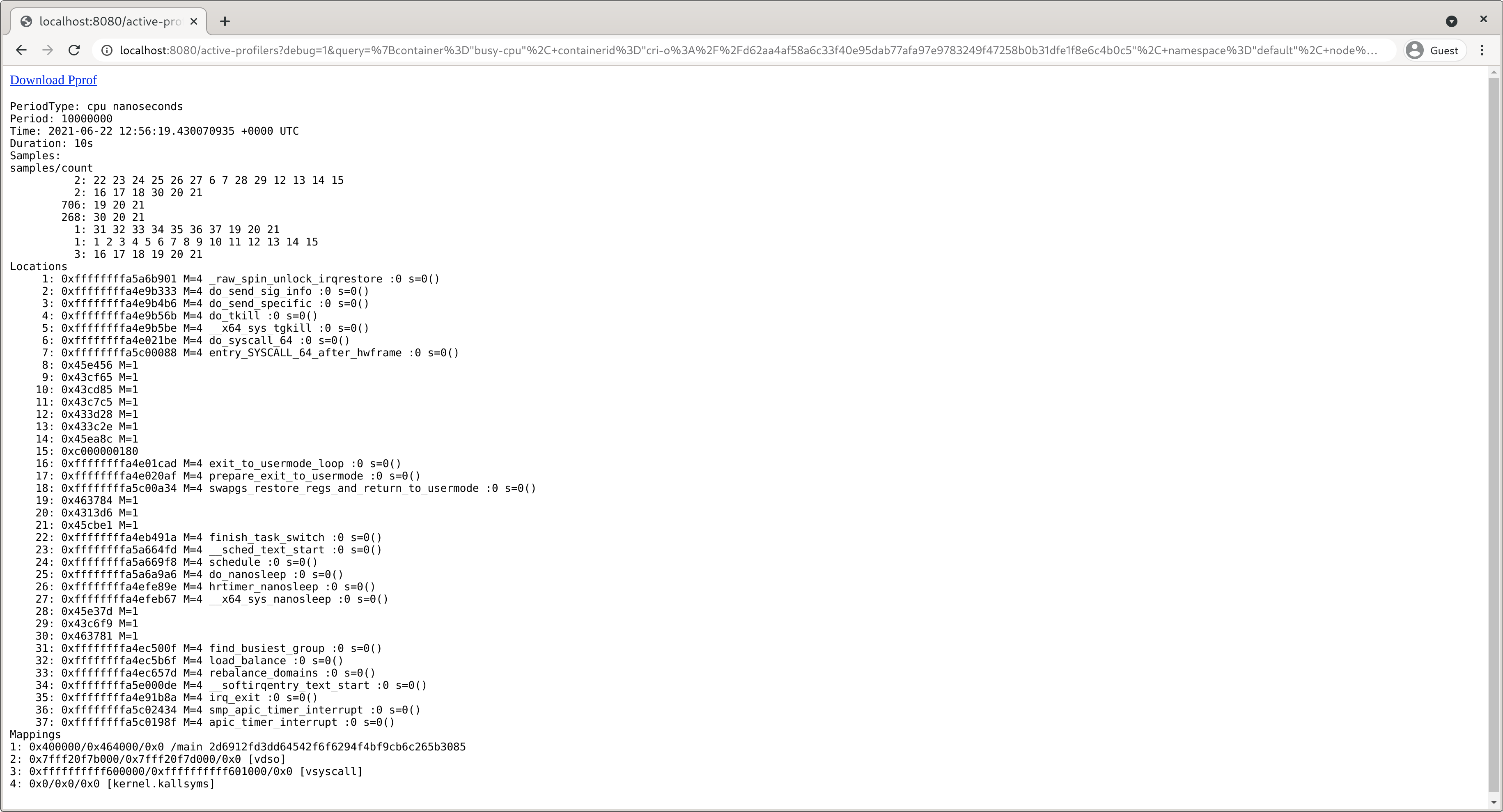Click location 24 schedule

click(177, 562)
